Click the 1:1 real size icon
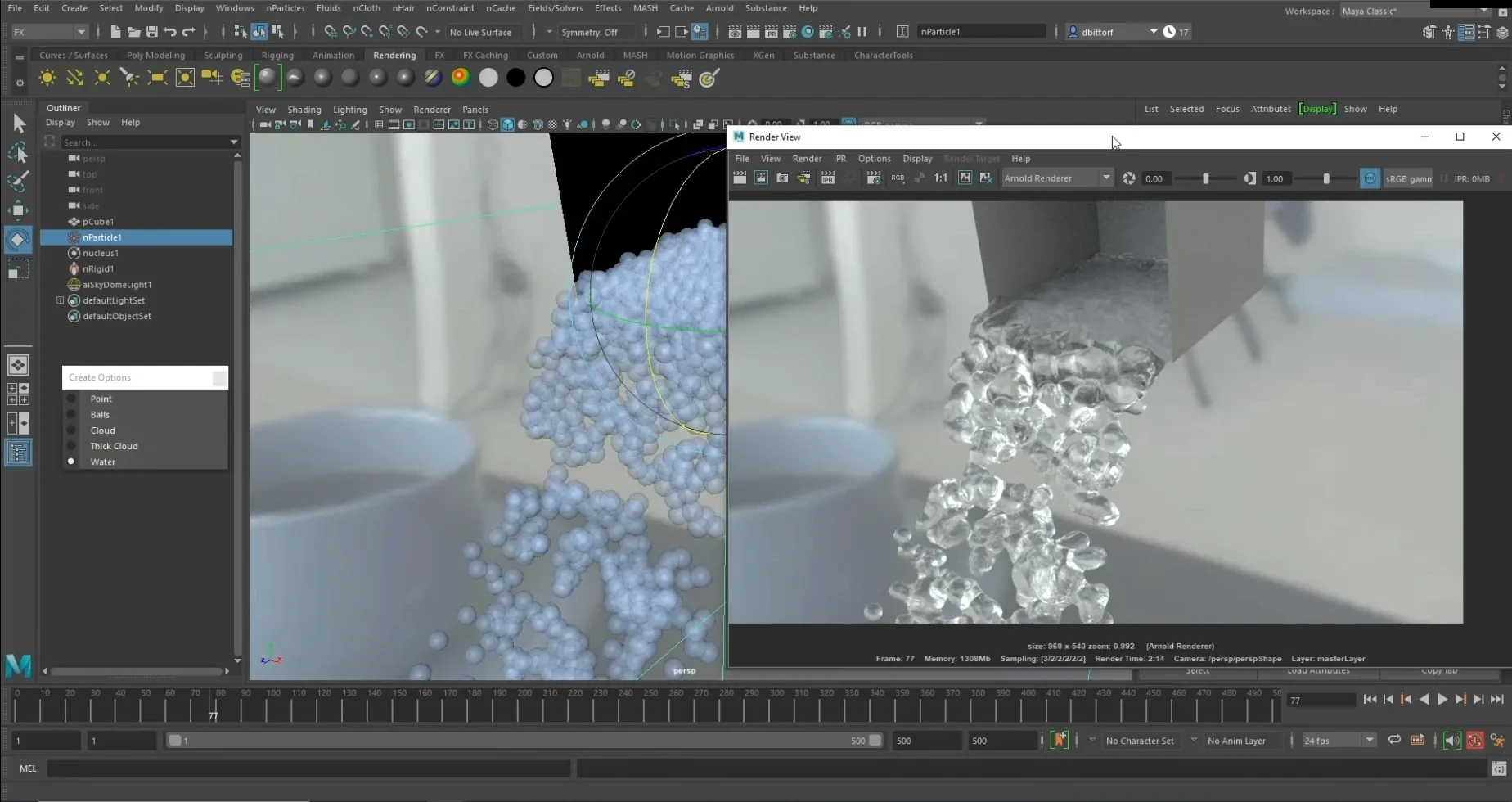The height and width of the screenshot is (802, 1512). [941, 178]
